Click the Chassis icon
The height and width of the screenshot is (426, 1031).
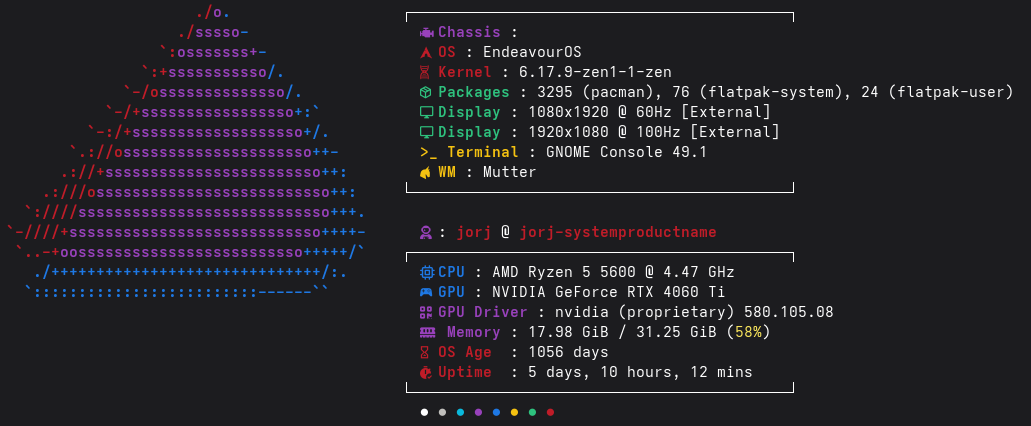coord(426,32)
